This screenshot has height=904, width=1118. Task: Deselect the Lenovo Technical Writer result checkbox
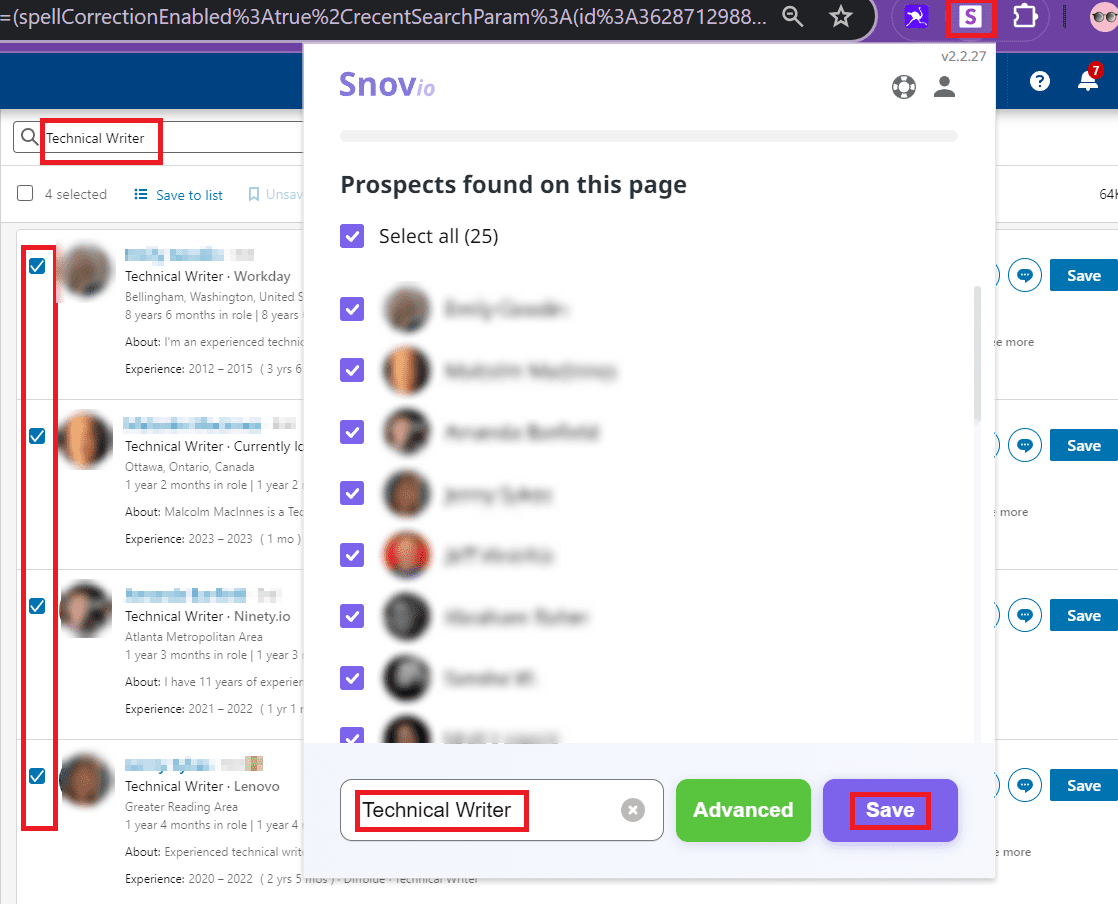[x=37, y=776]
